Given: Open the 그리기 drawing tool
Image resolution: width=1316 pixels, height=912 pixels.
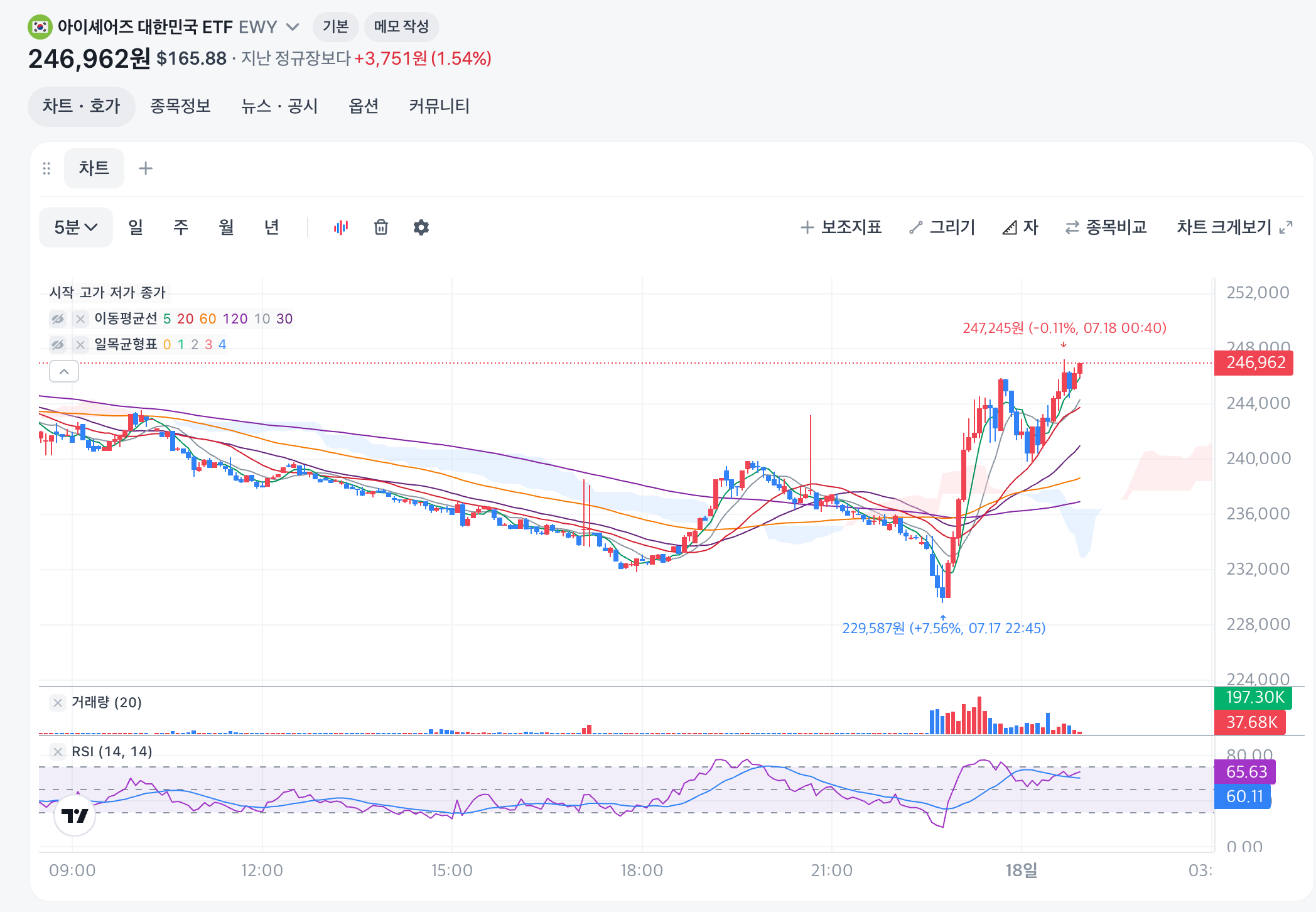Looking at the screenshot, I should (x=942, y=227).
